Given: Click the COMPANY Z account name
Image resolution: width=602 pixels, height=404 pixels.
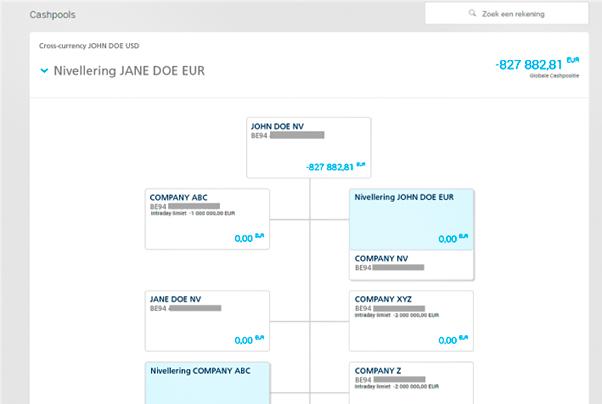Looking at the screenshot, I should pos(378,370).
